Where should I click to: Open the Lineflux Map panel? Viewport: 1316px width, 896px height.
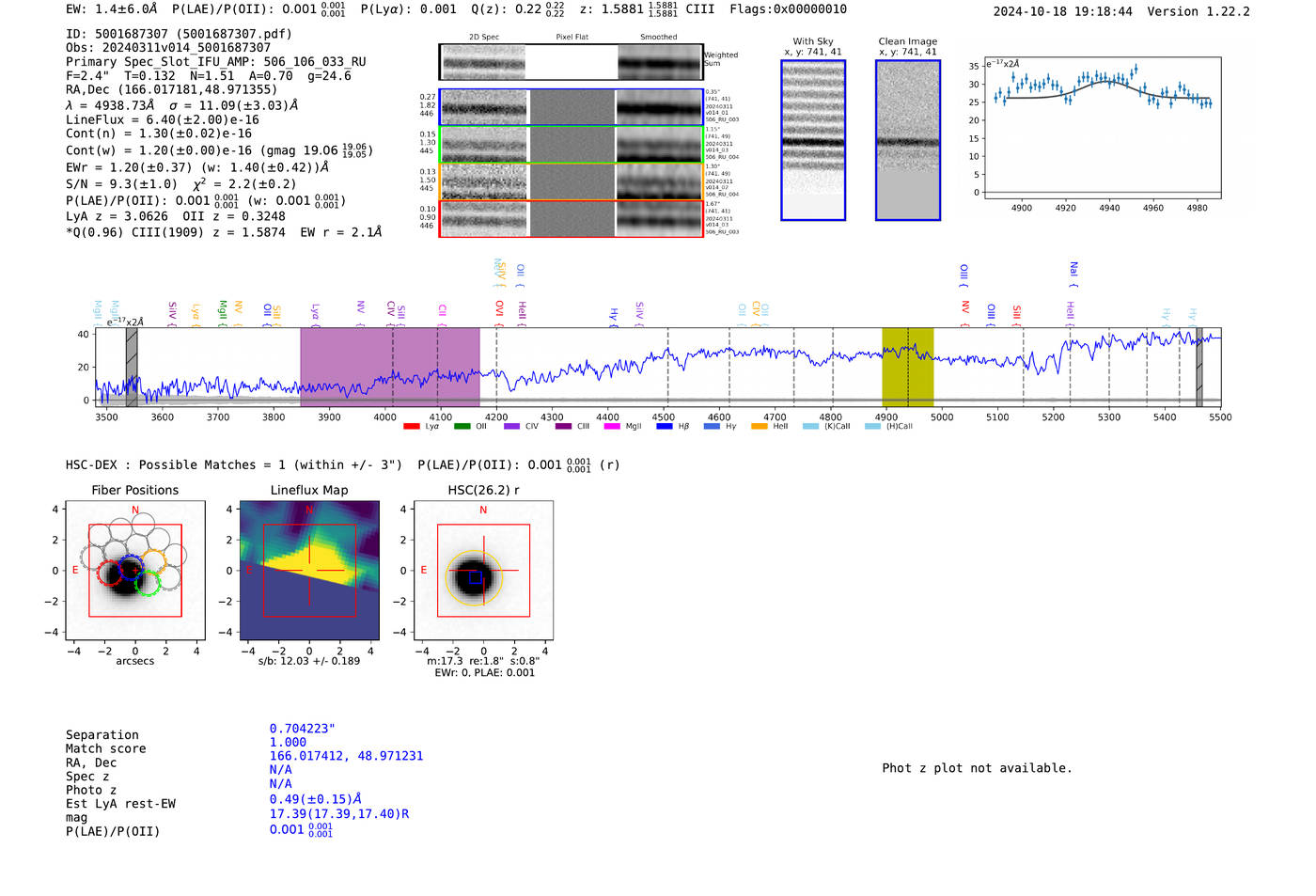309,571
